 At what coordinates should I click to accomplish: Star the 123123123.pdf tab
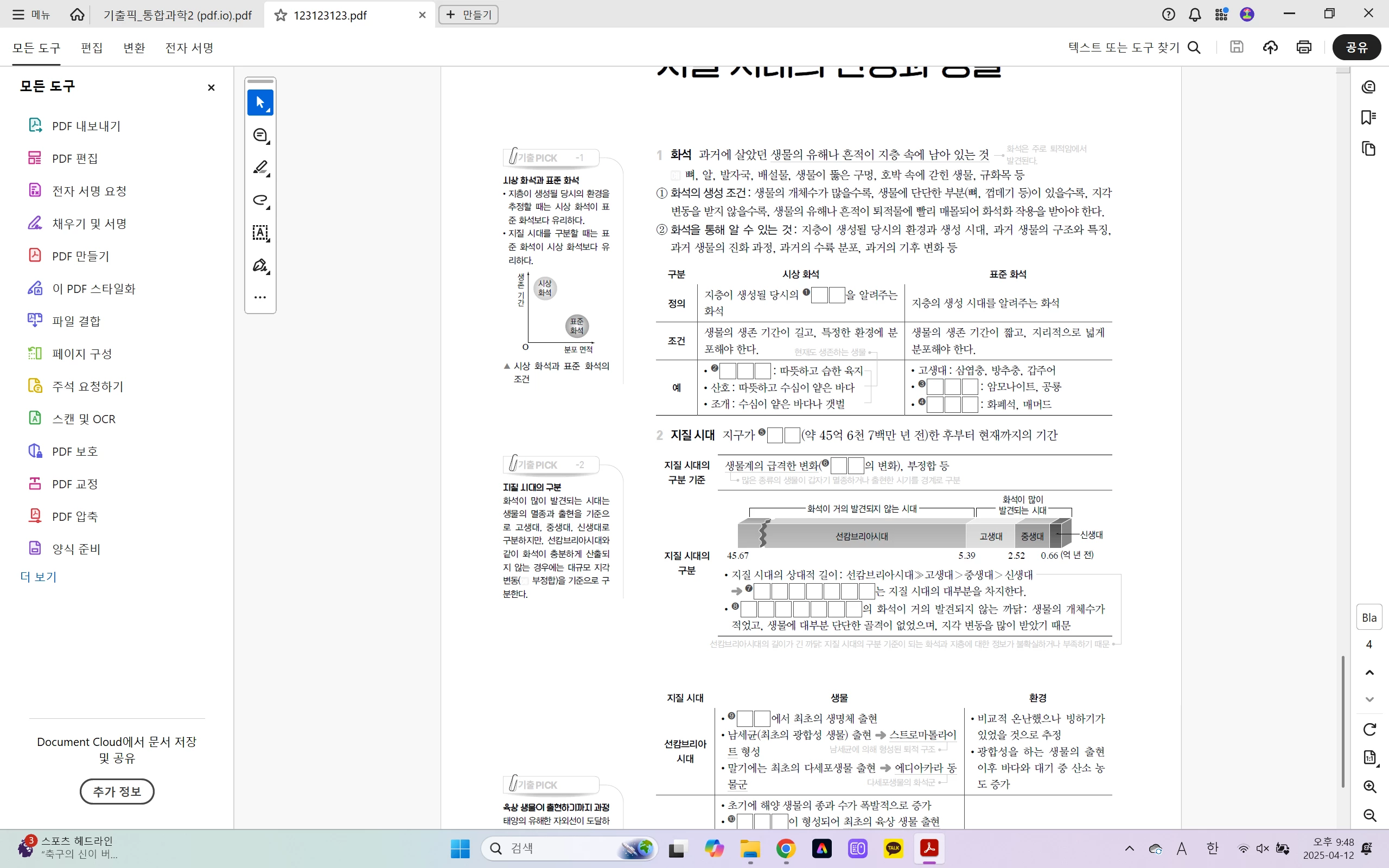click(x=280, y=15)
